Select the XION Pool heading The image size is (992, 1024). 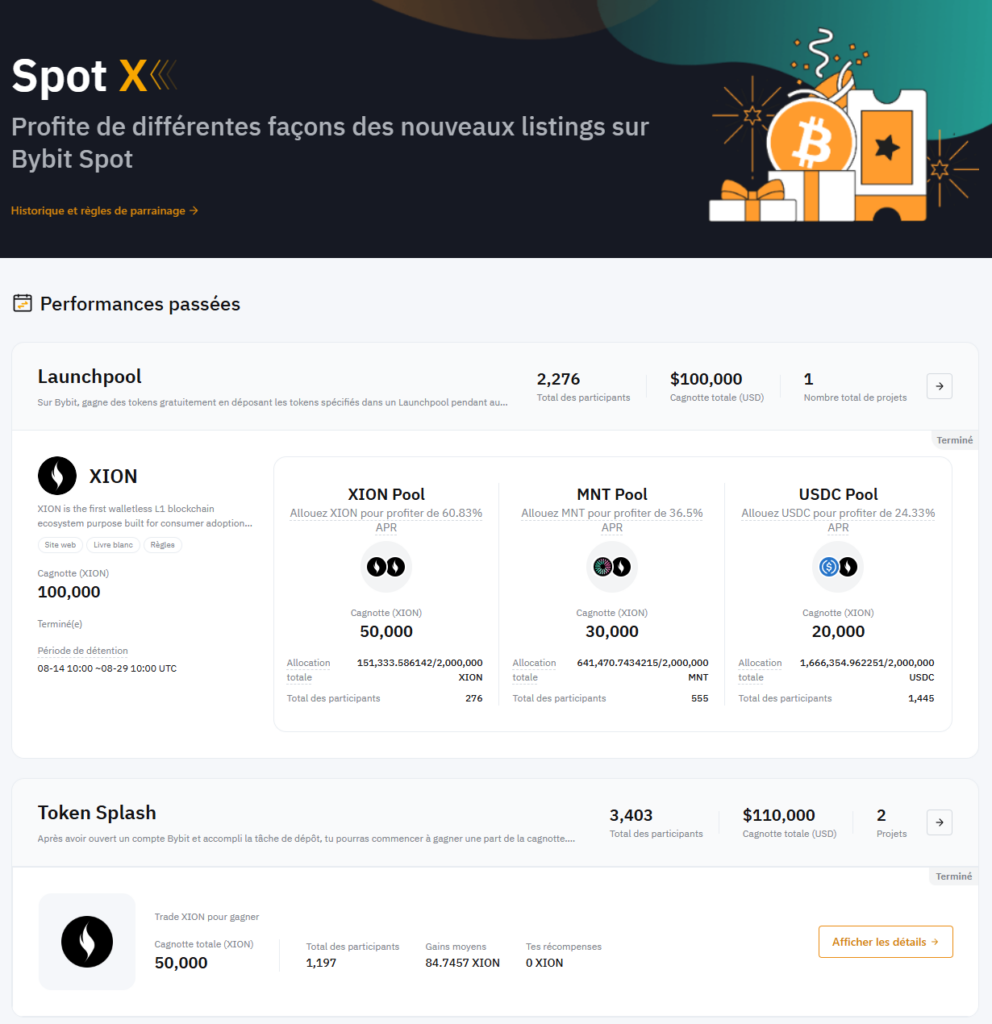386,494
